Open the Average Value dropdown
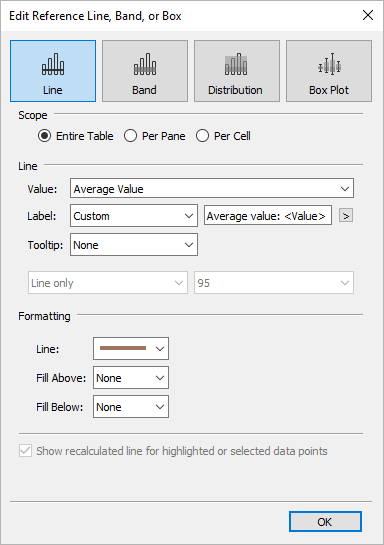384x545 pixels. pos(212,188)
